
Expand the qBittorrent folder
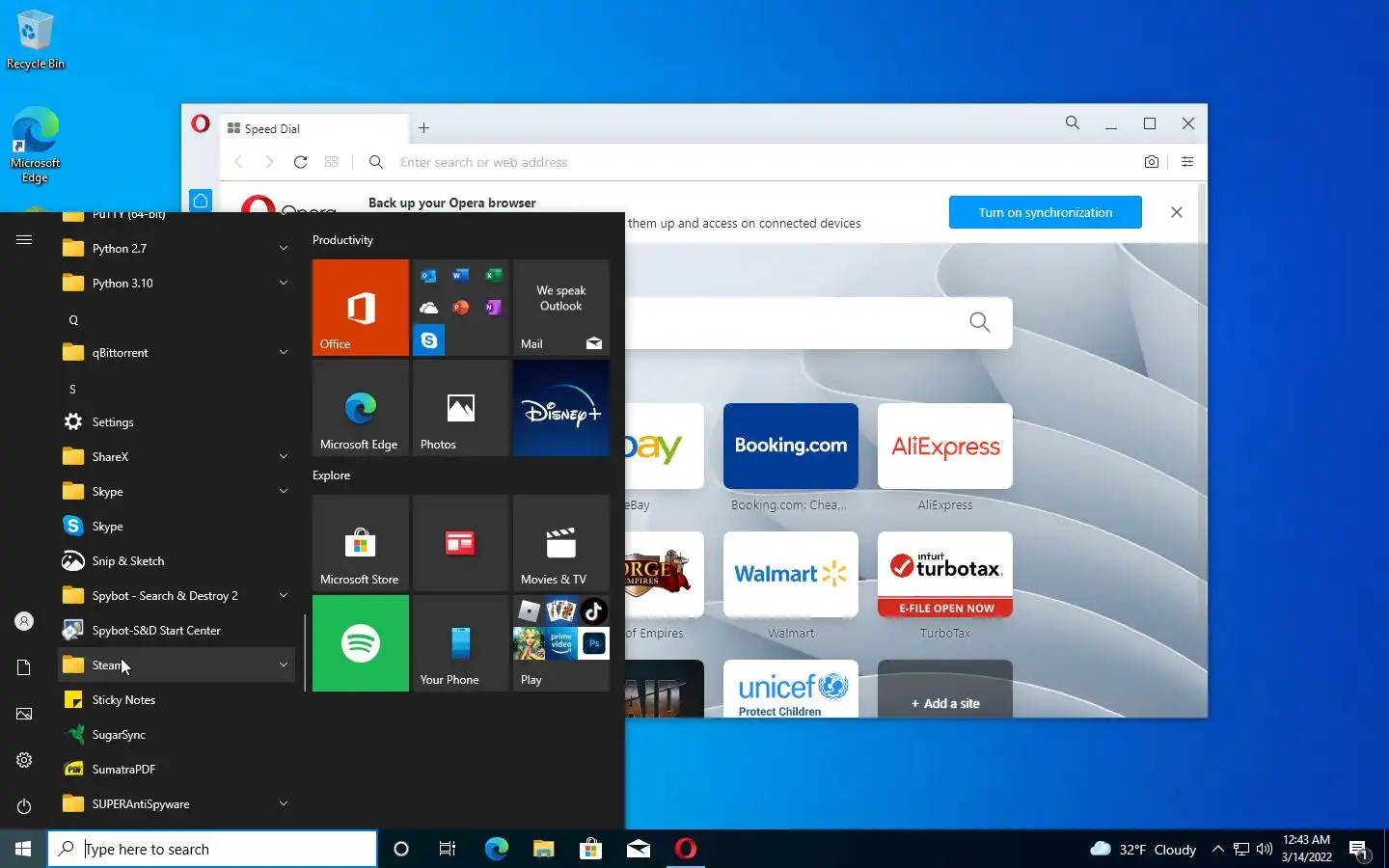pyautogui.click(x=177, y=353)
